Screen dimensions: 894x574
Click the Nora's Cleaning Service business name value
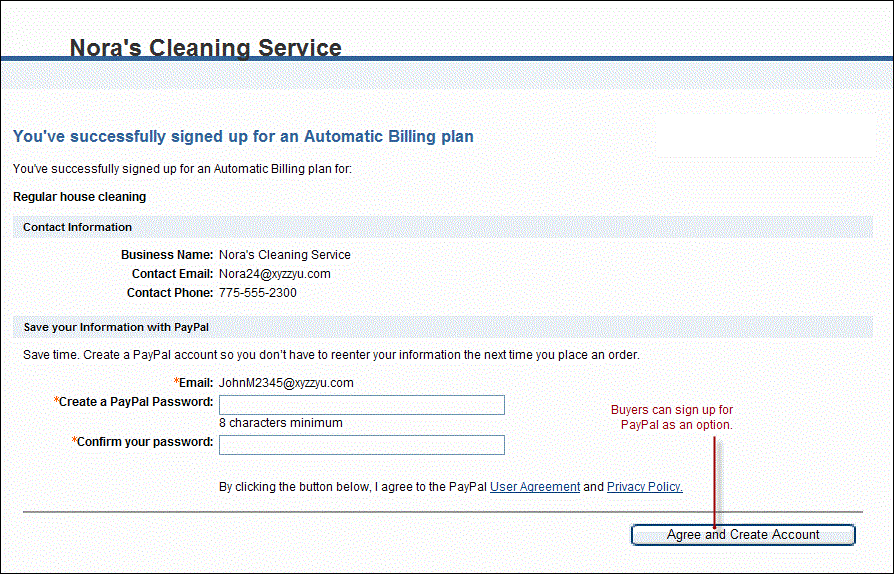pos(284,255)
